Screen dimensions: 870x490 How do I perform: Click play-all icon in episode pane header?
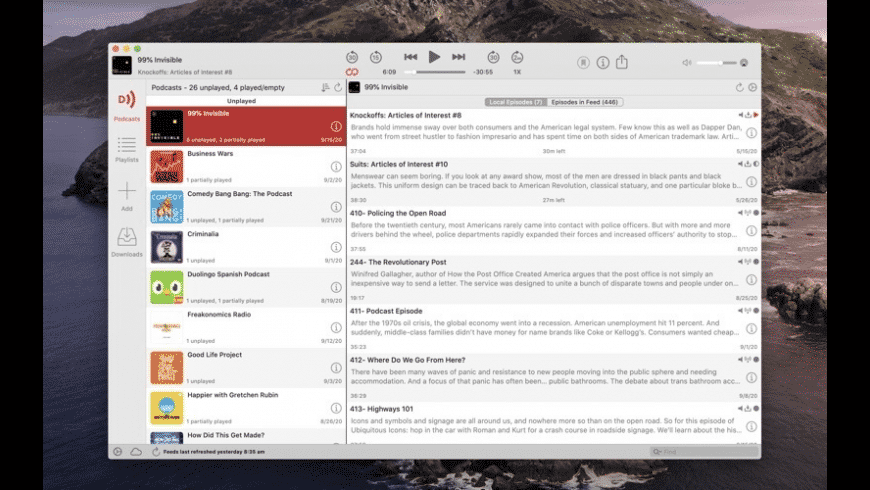click(x=752, y=88)
